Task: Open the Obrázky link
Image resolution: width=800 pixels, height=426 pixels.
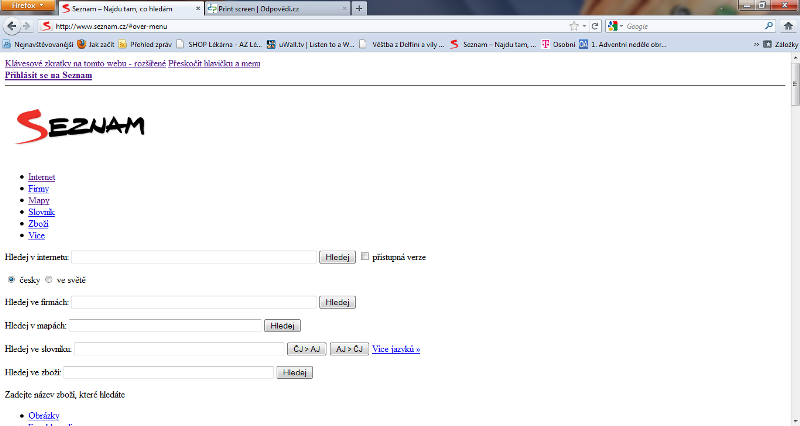Action: pyautogui.click(x=44, y=416)
